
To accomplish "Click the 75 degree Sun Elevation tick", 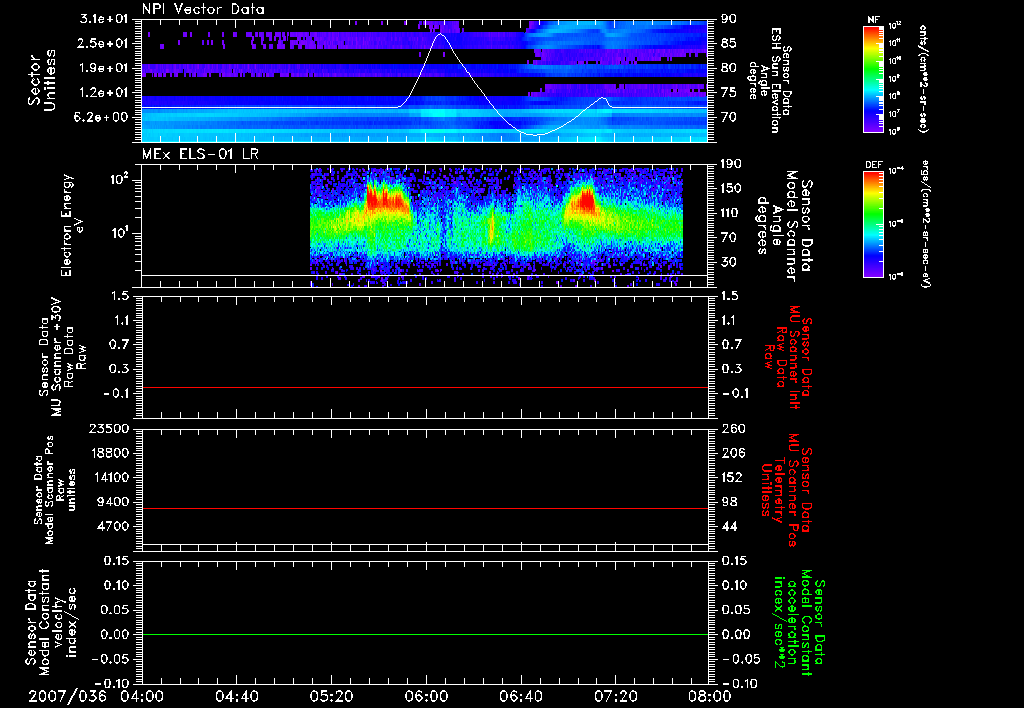I will click(x=729, y=93).
